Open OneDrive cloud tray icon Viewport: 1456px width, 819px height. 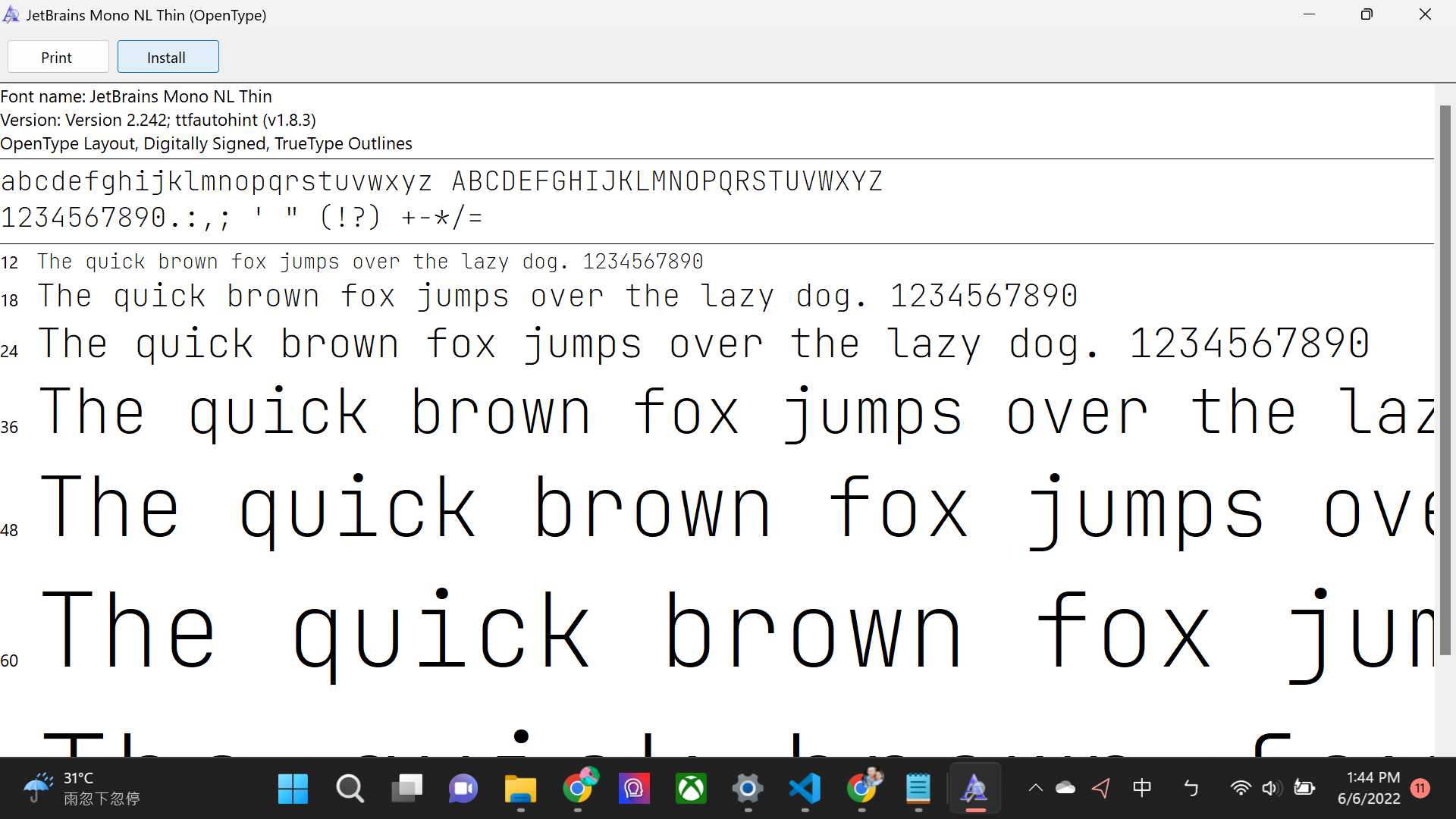[x=1065, y=789]
